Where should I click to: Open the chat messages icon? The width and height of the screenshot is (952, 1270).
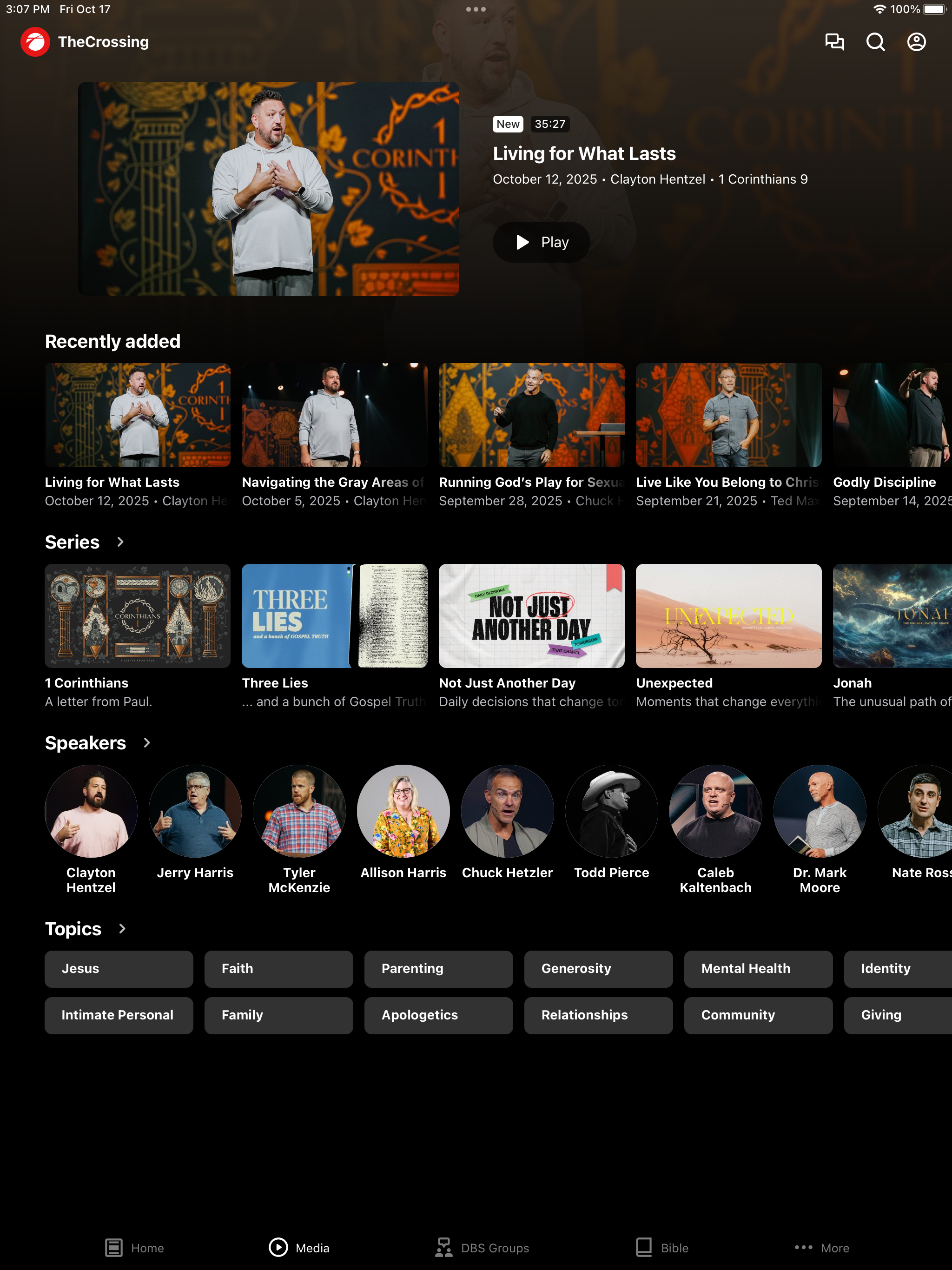834,42
